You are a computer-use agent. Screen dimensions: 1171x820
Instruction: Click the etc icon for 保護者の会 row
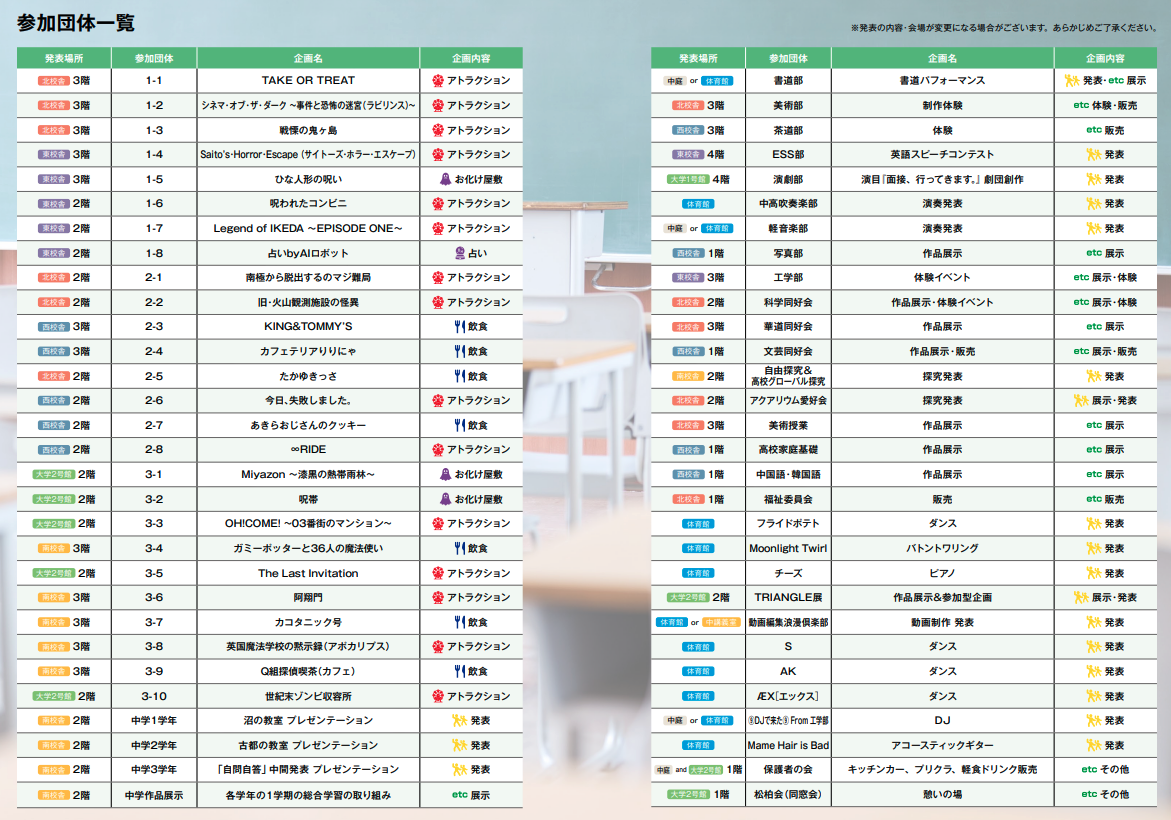pyautogui.click(x=1089, y=769)
